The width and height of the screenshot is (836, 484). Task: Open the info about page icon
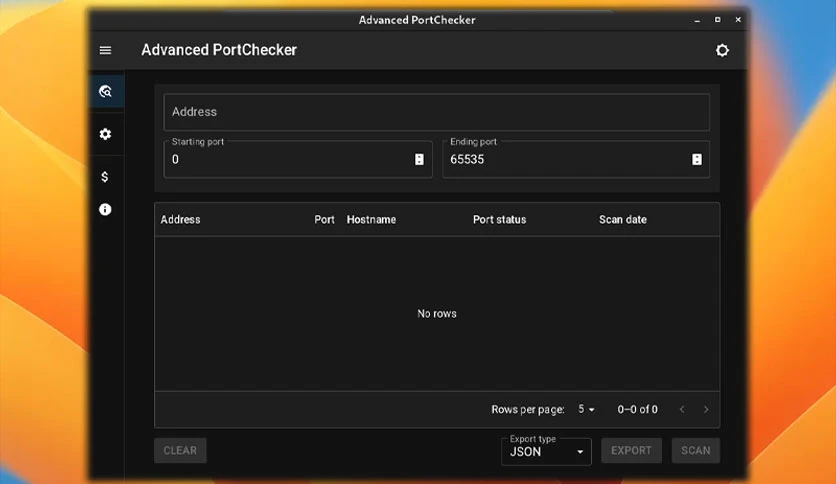(105, 209)
